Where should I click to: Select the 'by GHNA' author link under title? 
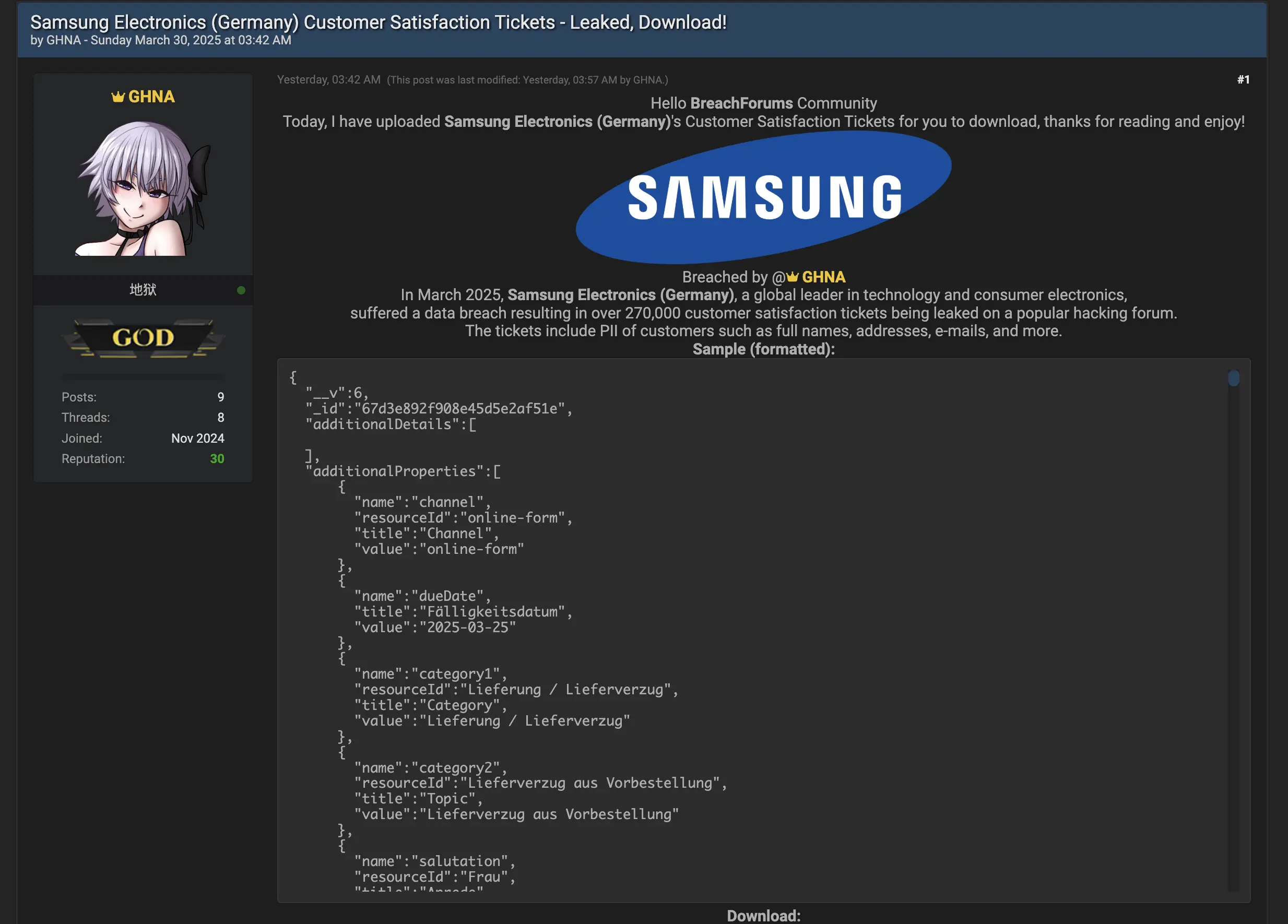point(63,40)
